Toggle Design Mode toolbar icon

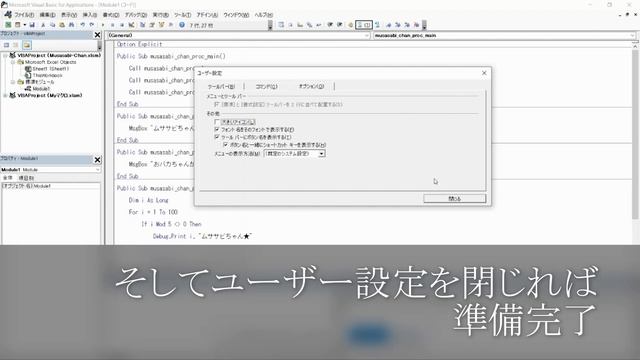(131, 25)
